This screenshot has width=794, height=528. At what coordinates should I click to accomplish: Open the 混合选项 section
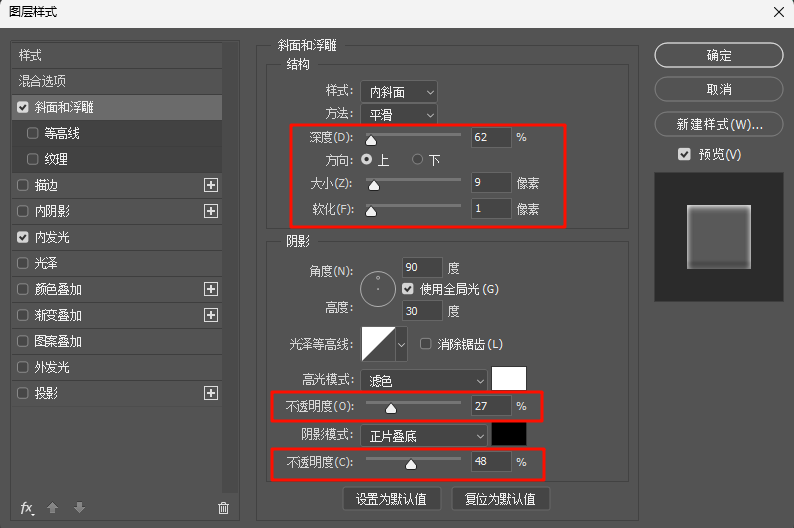pyautogui.click(x=117, y=81)
